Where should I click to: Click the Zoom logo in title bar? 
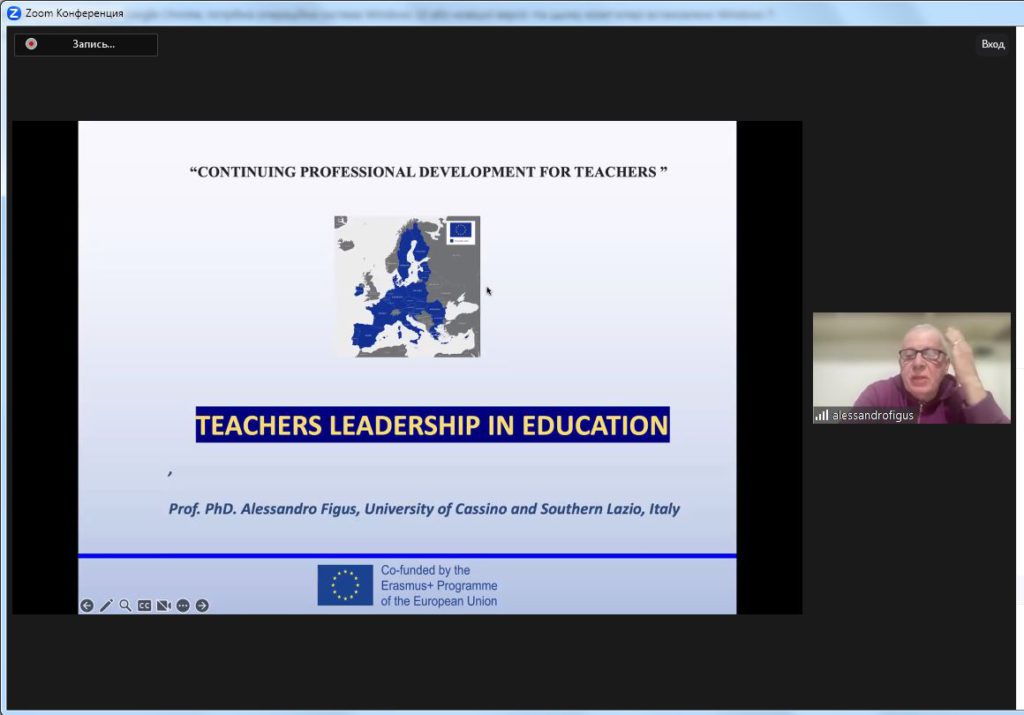(14, 13)
